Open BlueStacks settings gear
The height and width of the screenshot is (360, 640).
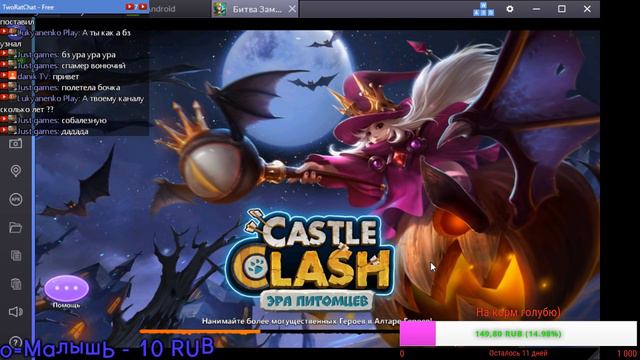510,9
